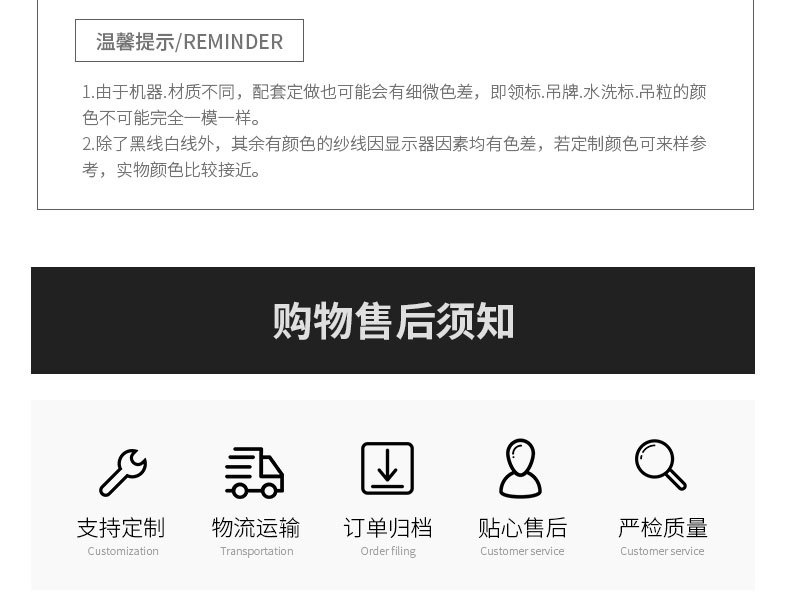Click the 购物售后须知 banner heading

click(x=393, y=321)
